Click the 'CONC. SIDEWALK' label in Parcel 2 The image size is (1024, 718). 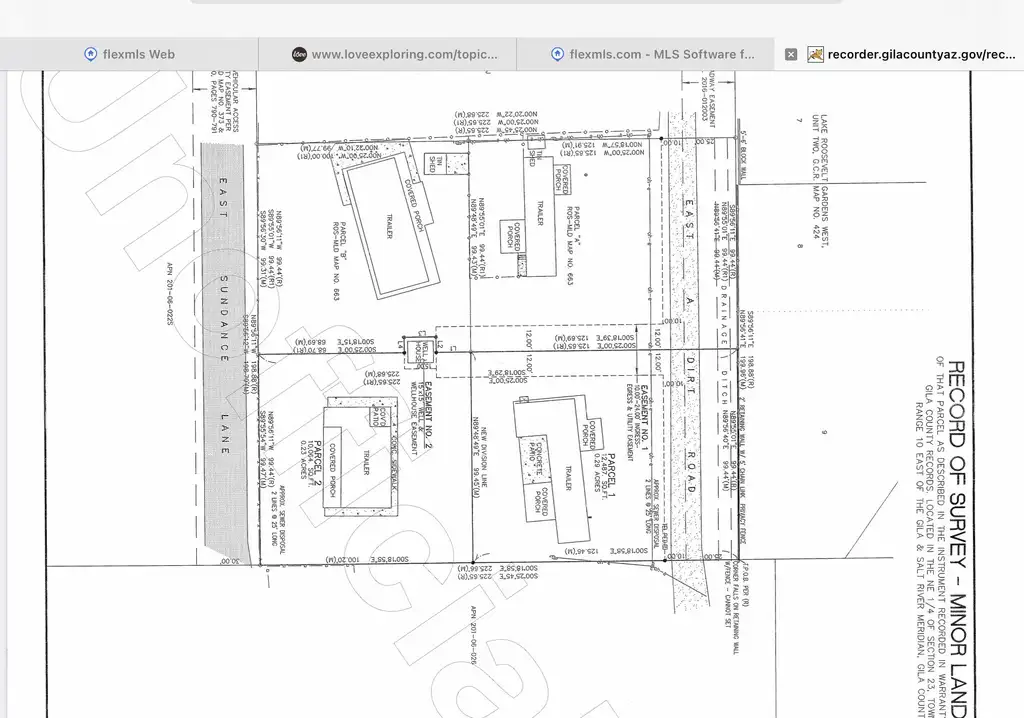[394, 463]
